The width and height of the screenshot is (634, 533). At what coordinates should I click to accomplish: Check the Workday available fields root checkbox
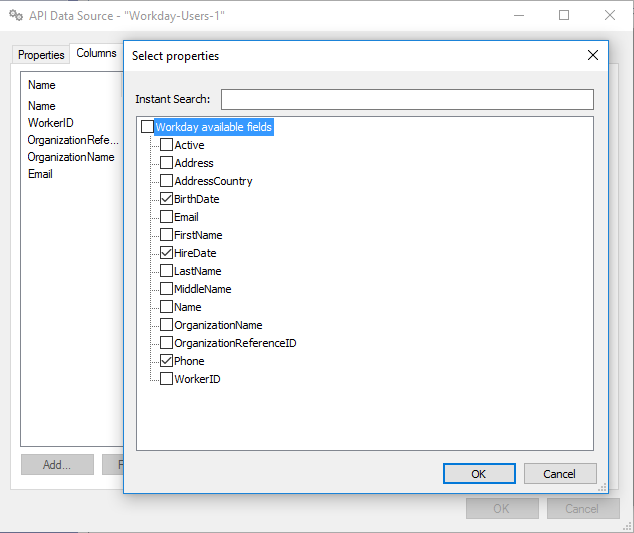pyautogui.click(x=148, y=127)
